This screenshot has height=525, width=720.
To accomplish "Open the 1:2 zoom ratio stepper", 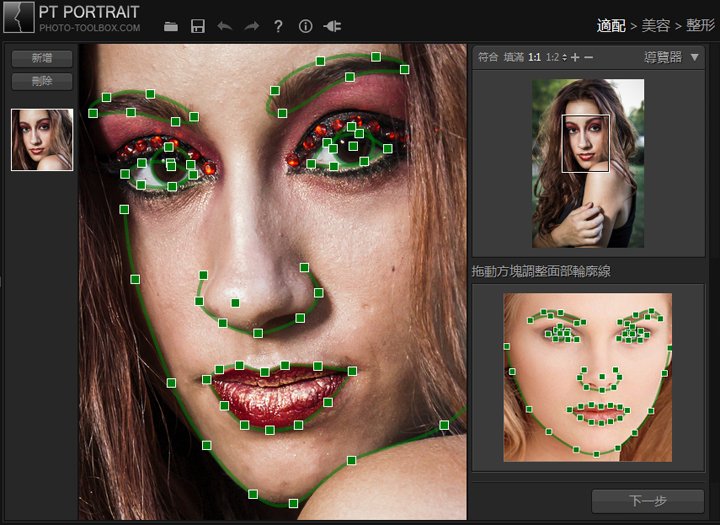I will pyautogui.click(x=555, y=57).
